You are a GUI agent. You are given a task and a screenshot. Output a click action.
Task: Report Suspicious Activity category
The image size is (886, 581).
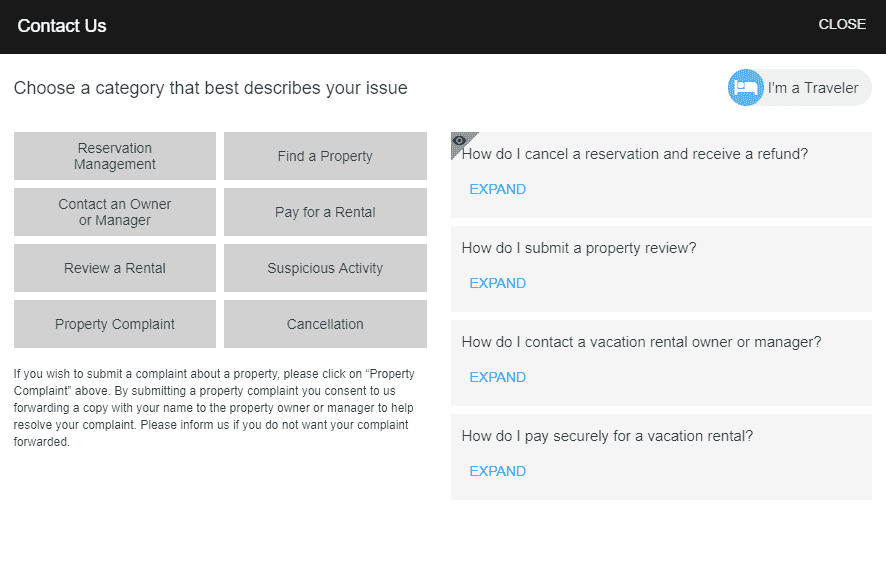pos(325,268)
